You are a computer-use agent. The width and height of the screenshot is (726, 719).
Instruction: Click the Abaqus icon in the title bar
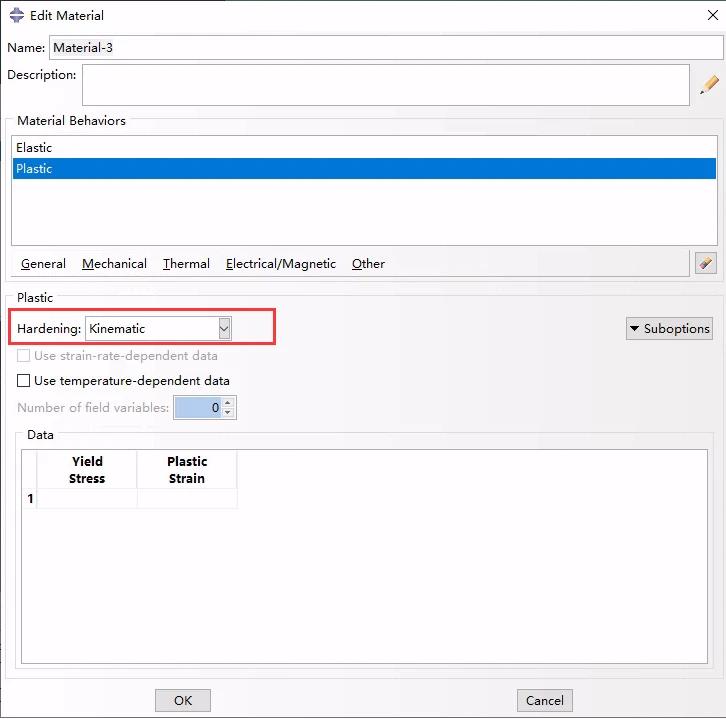click(17, 15)
